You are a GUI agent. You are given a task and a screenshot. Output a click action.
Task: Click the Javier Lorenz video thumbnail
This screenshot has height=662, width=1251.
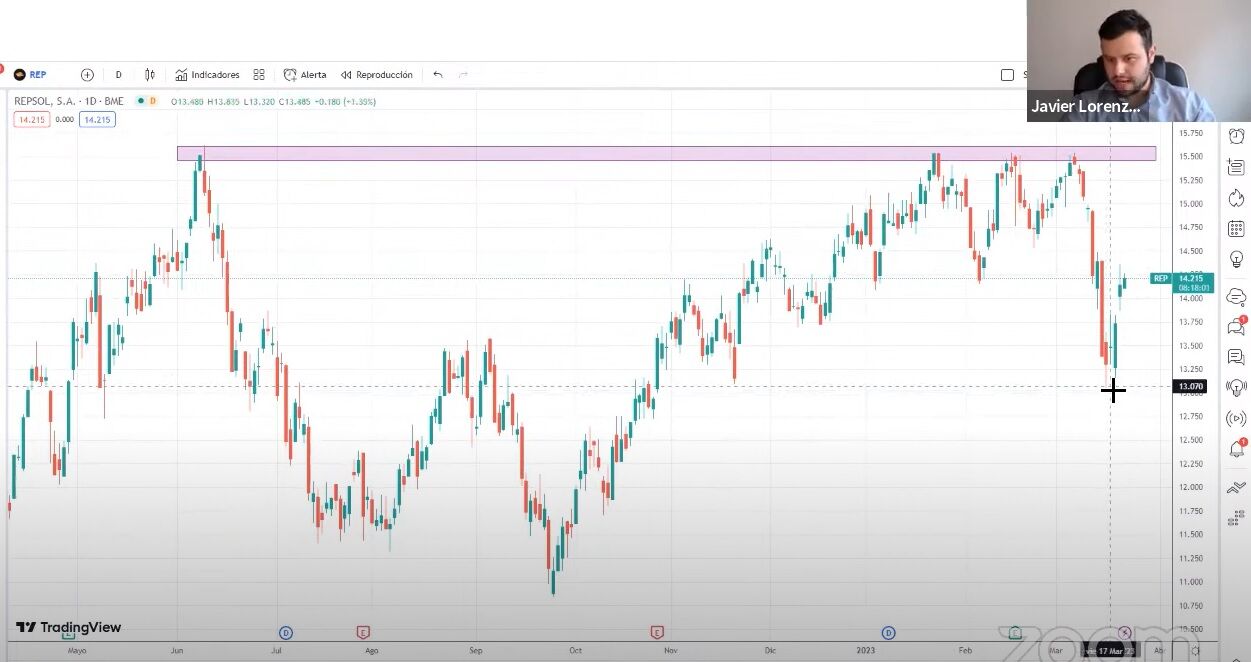(x=1138, y=61)
